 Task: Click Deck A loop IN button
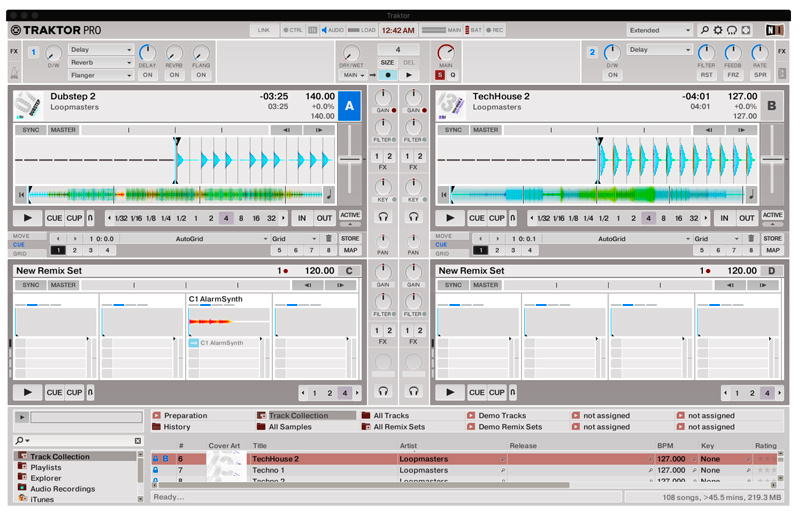click(x=302, y=218)
